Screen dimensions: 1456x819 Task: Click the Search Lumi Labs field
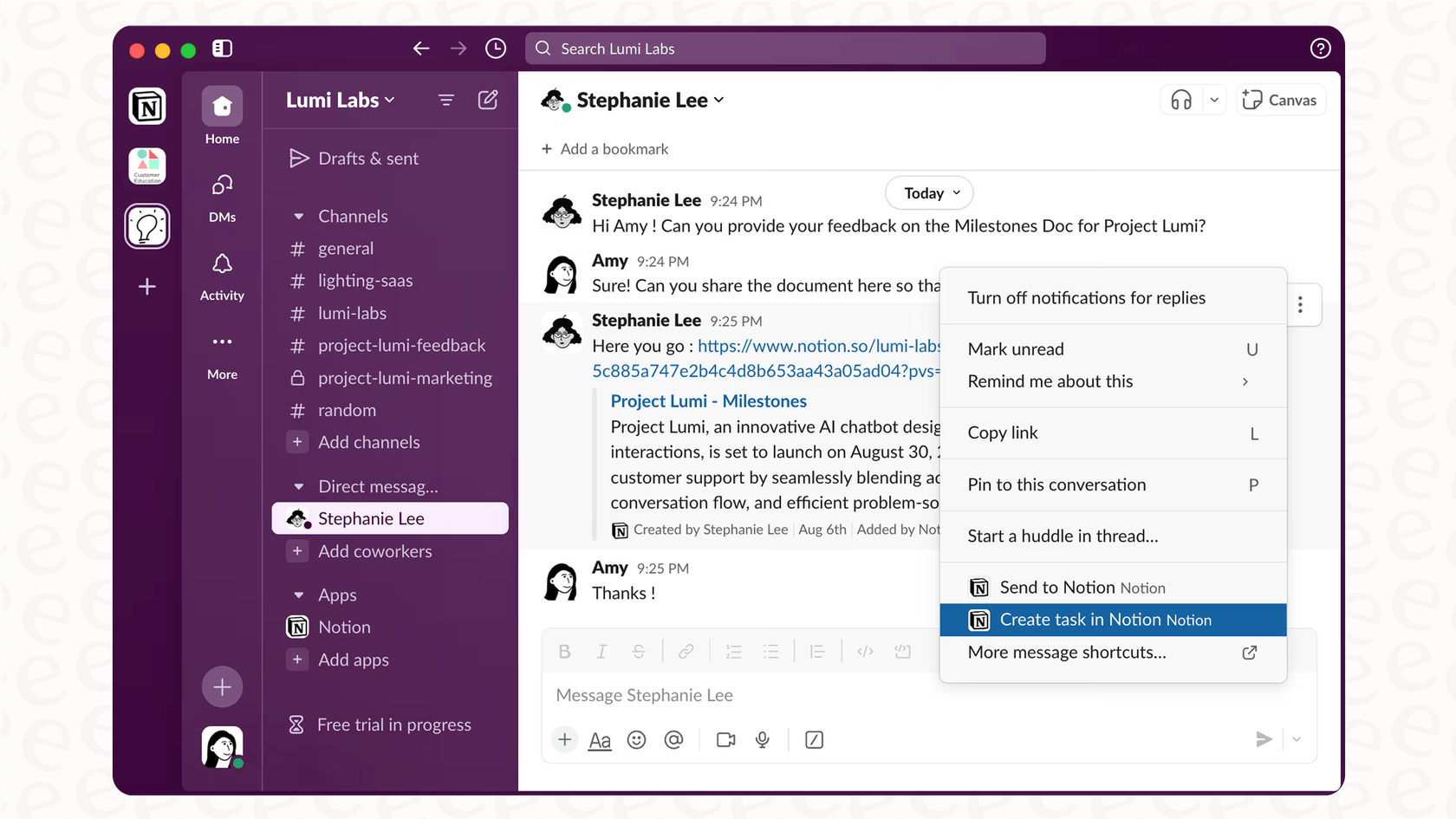click(x=784, y=49)
